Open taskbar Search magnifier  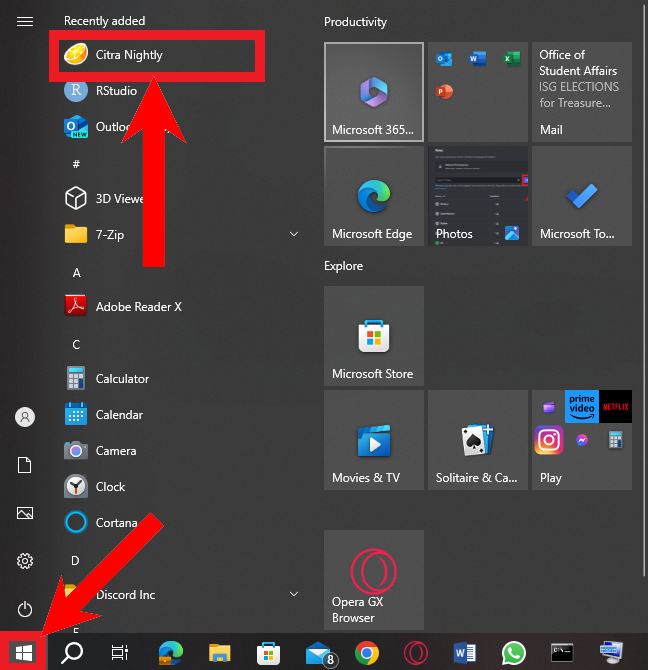[x=72, y=652]
